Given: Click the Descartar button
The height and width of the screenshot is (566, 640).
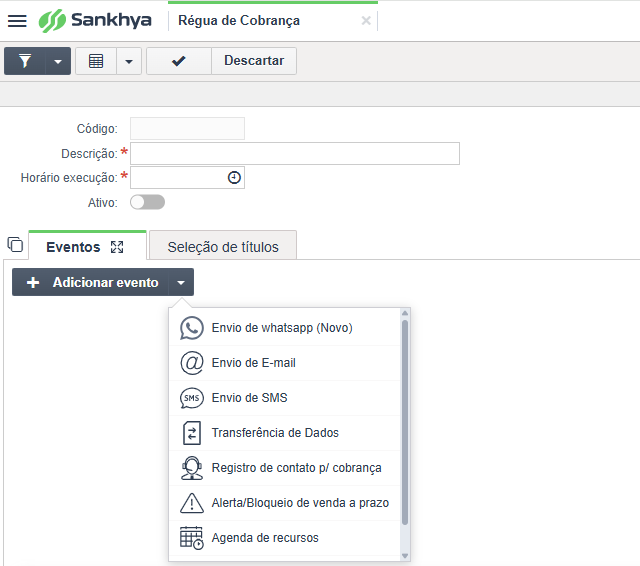Looking at the screenshot, I should point(254,61).
